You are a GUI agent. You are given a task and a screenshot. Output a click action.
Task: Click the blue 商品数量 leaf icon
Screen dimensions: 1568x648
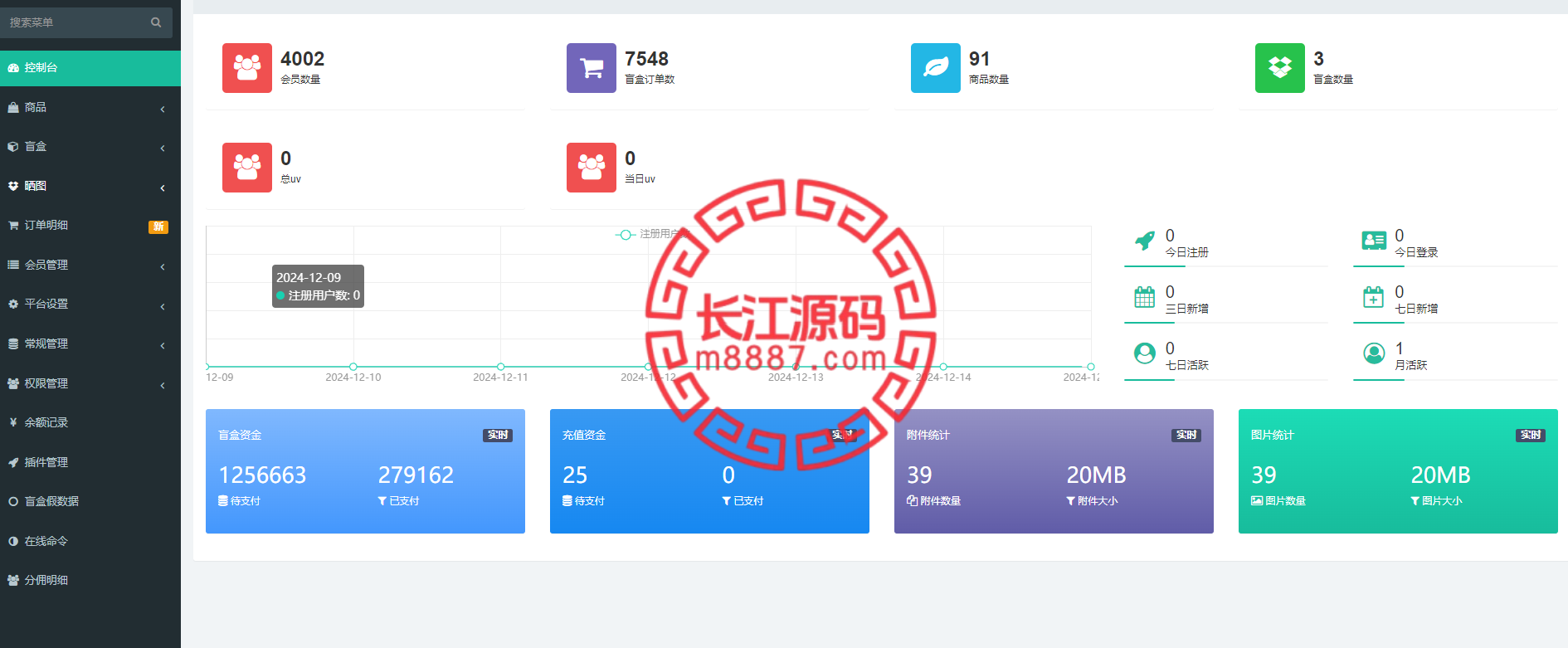click(x=936, y=68)
